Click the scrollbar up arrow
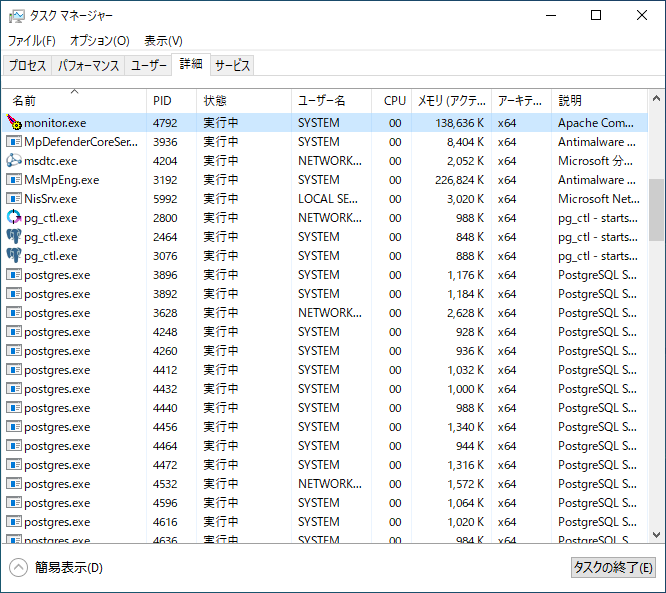Screen dimensions: 666x593 pyautogui.click(x=656, y=99)
